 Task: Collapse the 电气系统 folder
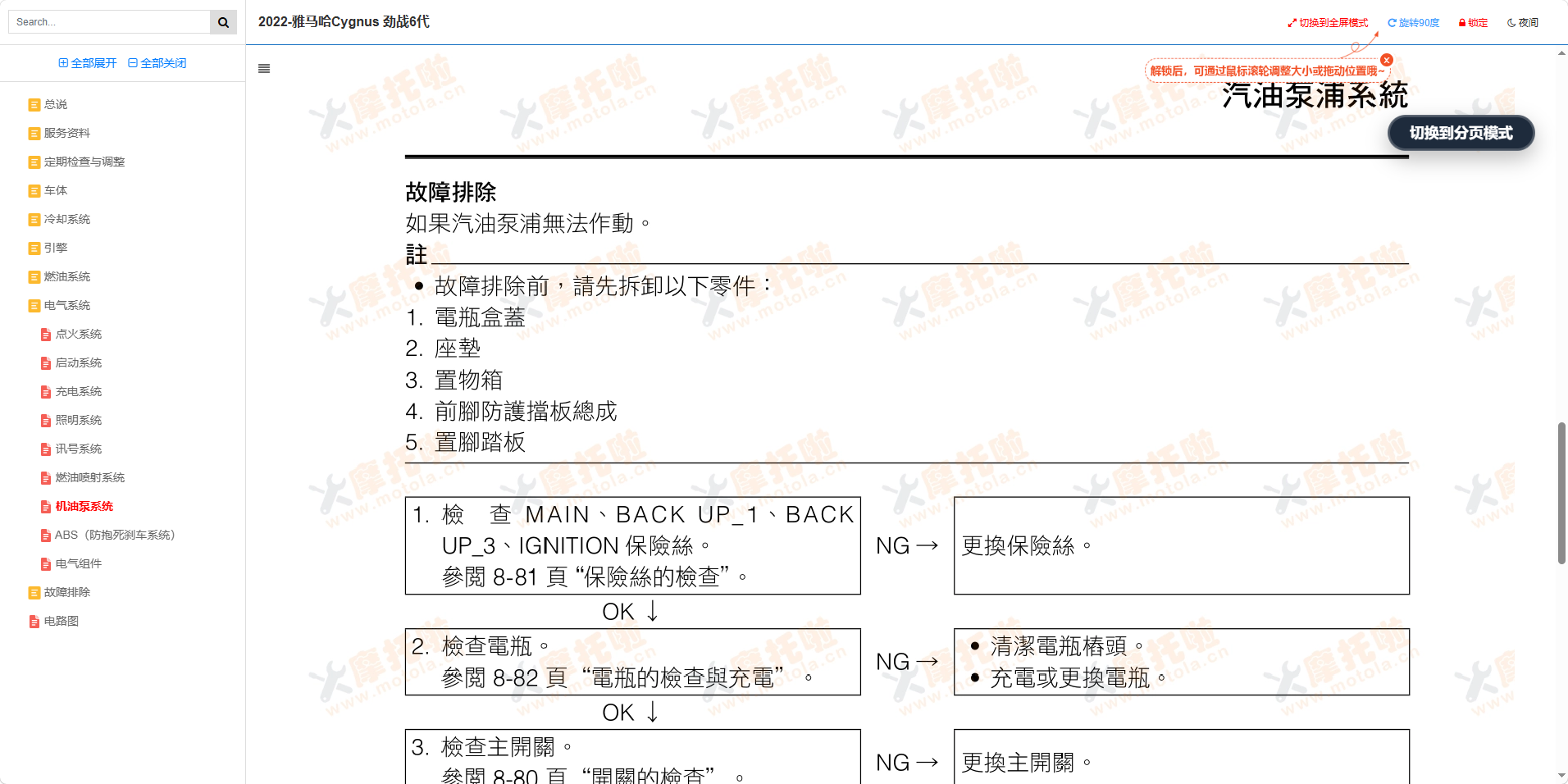(x=67, y=305)
